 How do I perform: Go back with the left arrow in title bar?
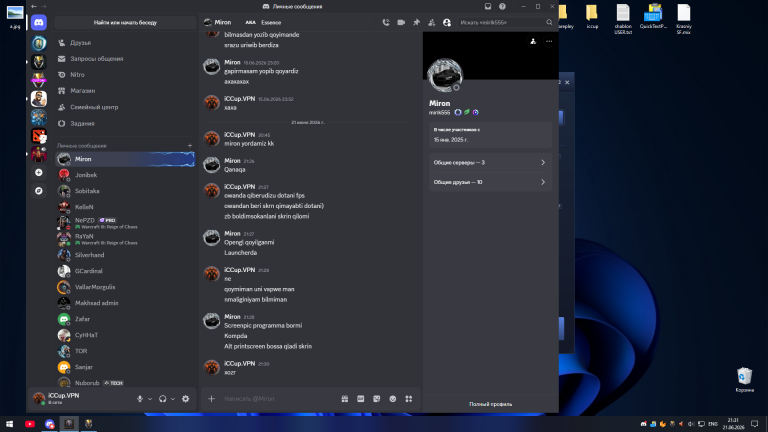[x=34, y=6]
